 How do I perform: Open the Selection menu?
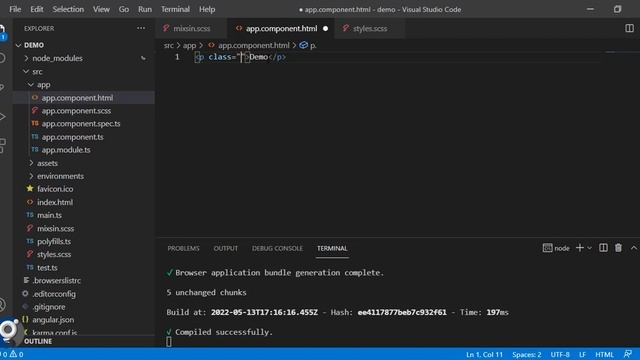click(68, 9)
